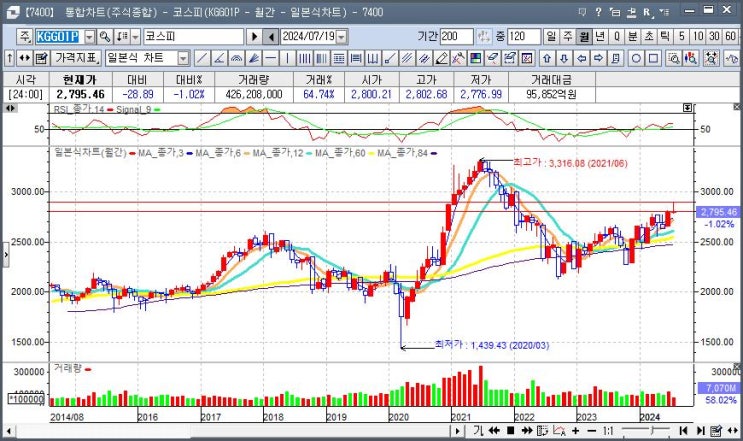
Task: Select the parallel diagonal lines tool
Action: click(x=407, y=58)
